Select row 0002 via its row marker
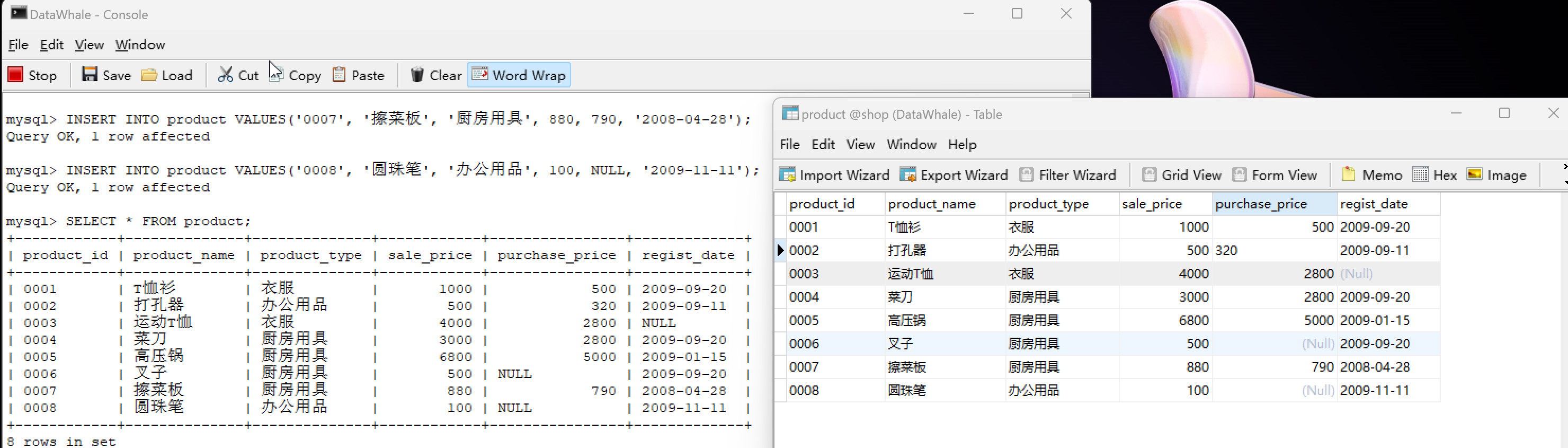This screenshot has height=448, width=1568. point(780,251)
